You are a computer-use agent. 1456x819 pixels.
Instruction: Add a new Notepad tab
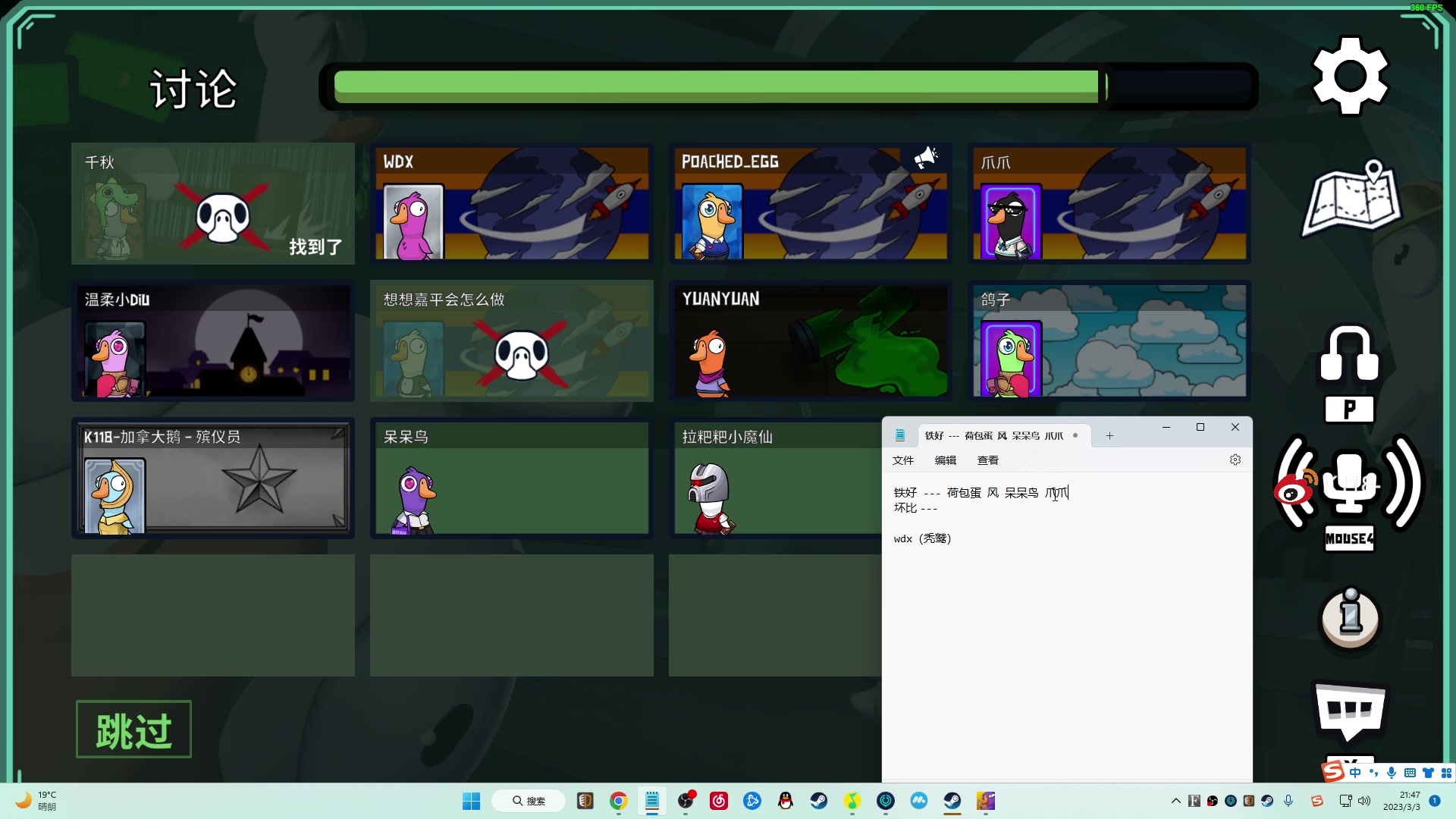pos(1109,435)
